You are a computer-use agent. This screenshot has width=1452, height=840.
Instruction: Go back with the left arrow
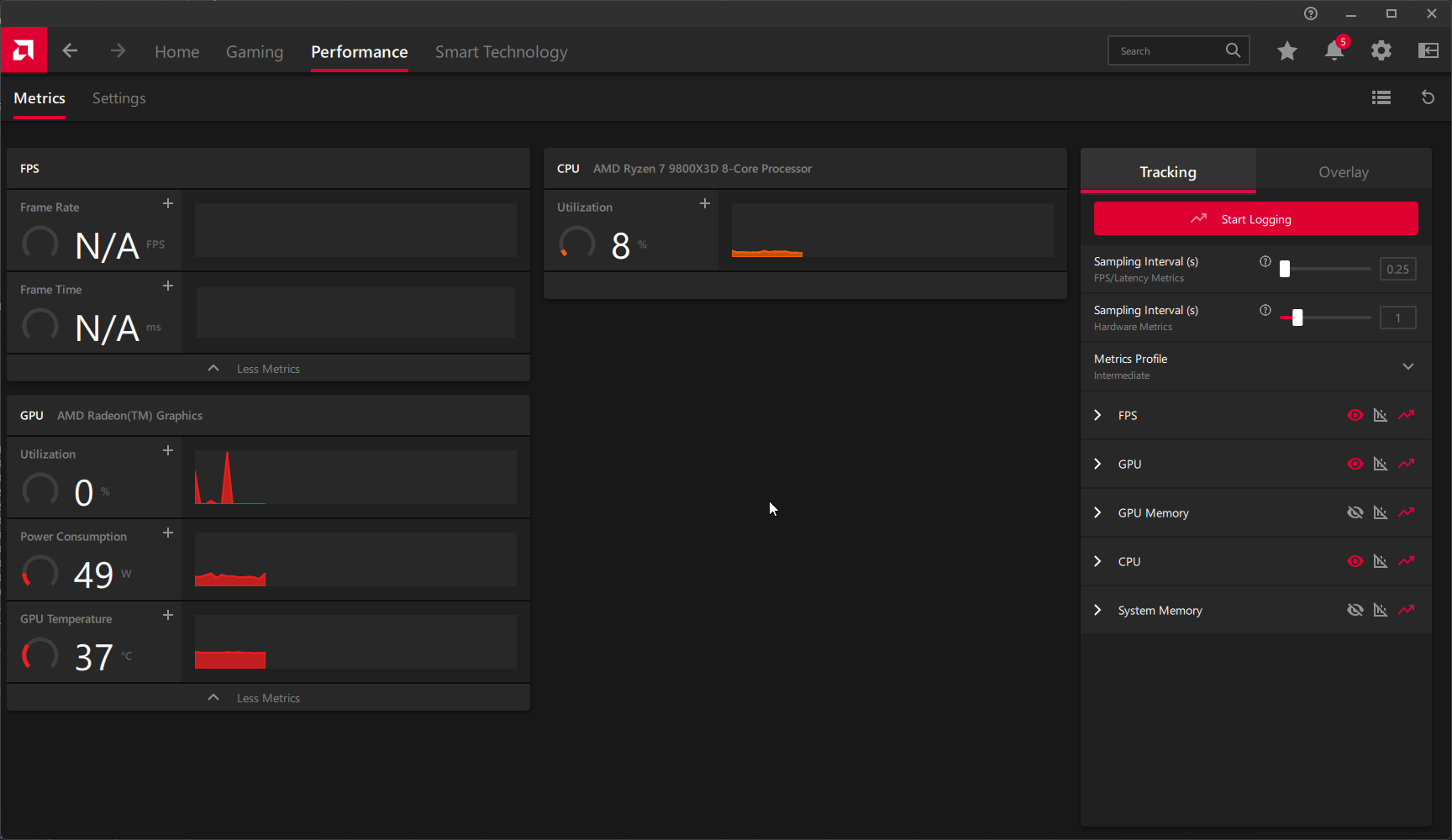tap(70, 51)
